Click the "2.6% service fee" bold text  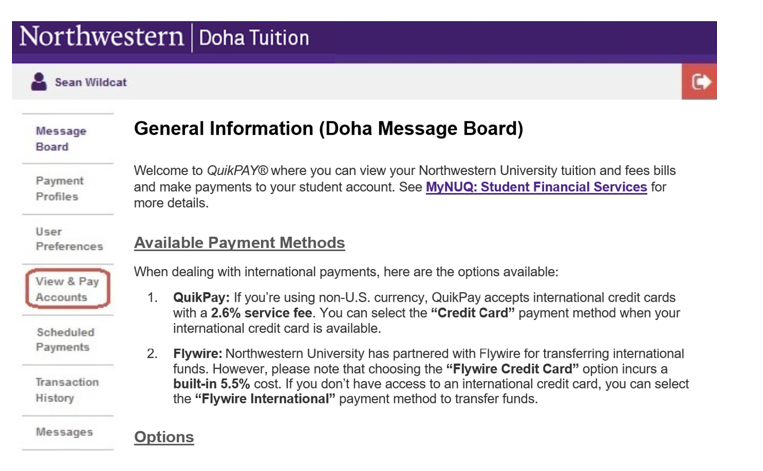[261, 313]
